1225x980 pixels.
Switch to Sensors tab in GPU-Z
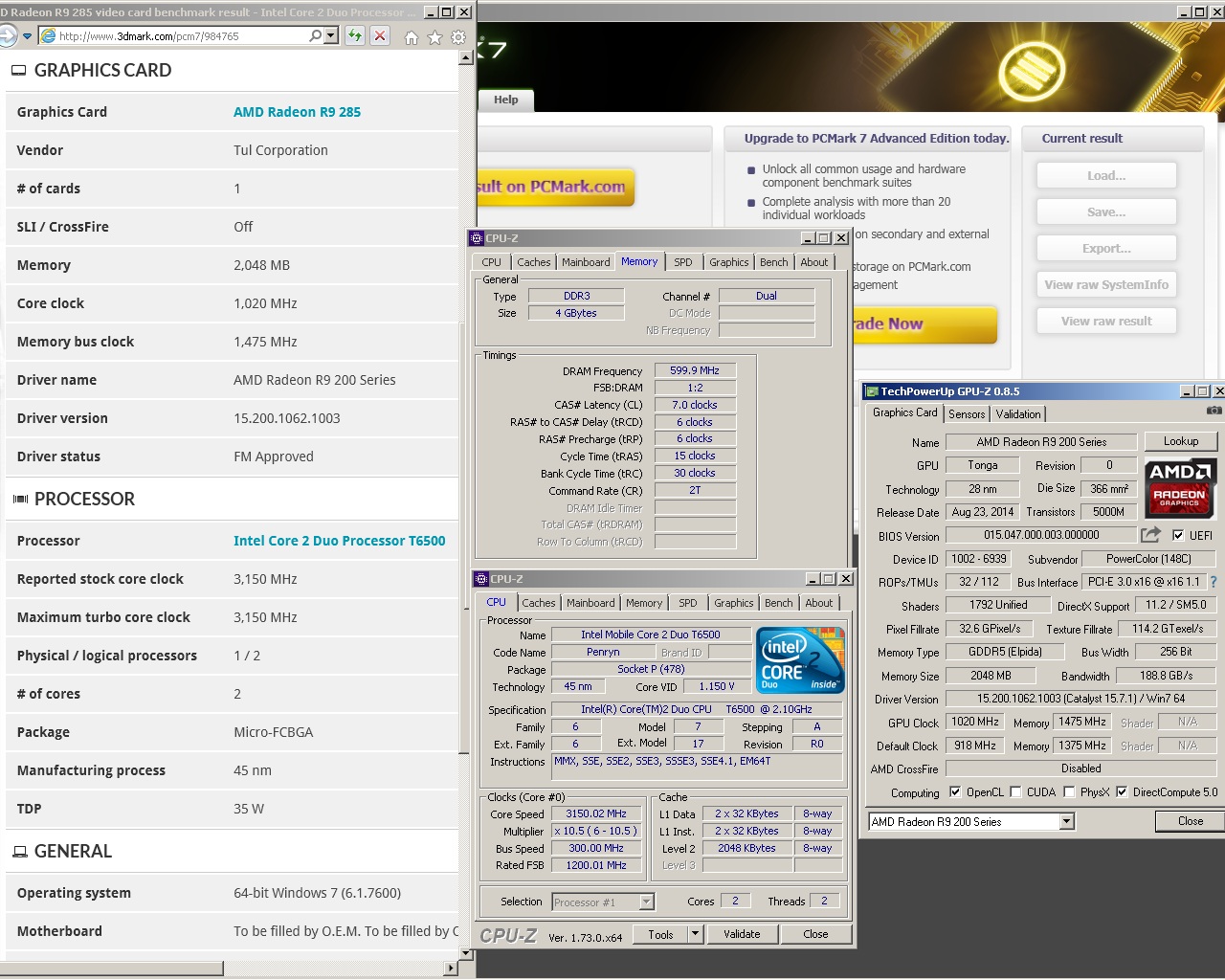[x=967, y=413]
